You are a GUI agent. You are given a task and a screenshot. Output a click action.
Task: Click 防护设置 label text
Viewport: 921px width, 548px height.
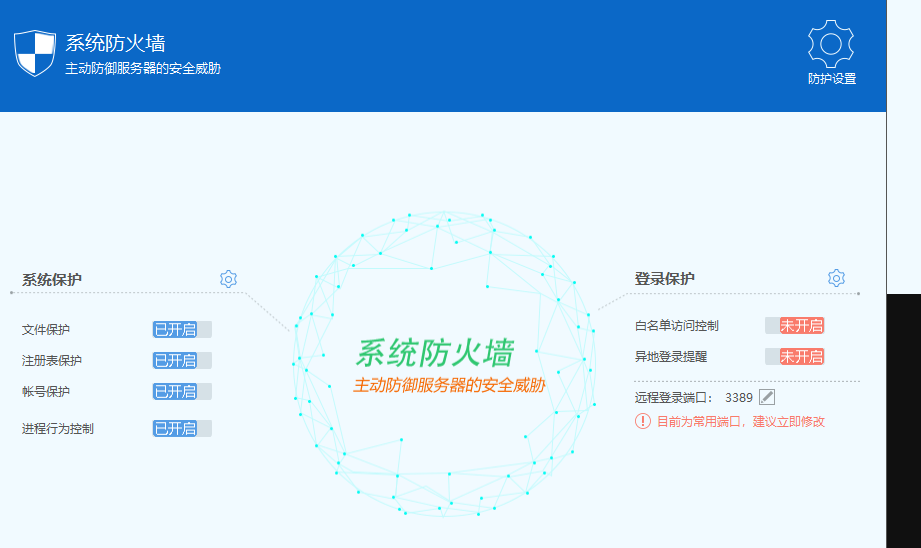pyautogui.click(x=832, y=79)
